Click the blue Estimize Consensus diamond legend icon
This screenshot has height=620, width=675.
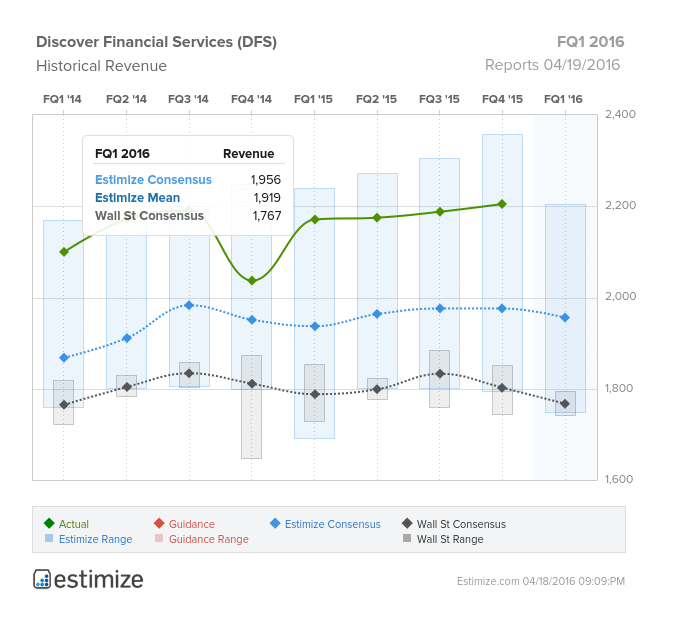pos(275,523)
